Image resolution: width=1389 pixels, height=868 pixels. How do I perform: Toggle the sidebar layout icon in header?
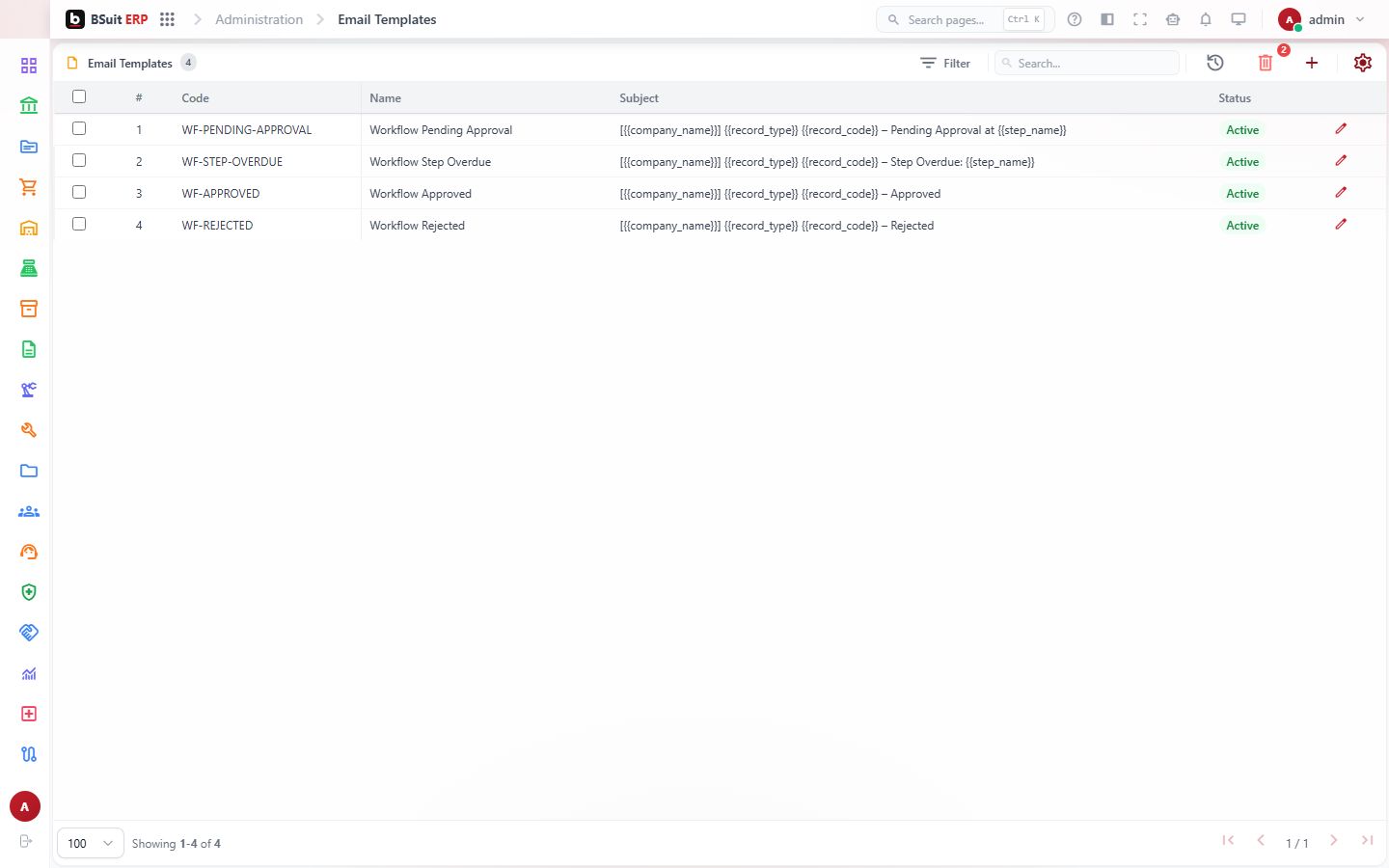[x=1107, y=19]
